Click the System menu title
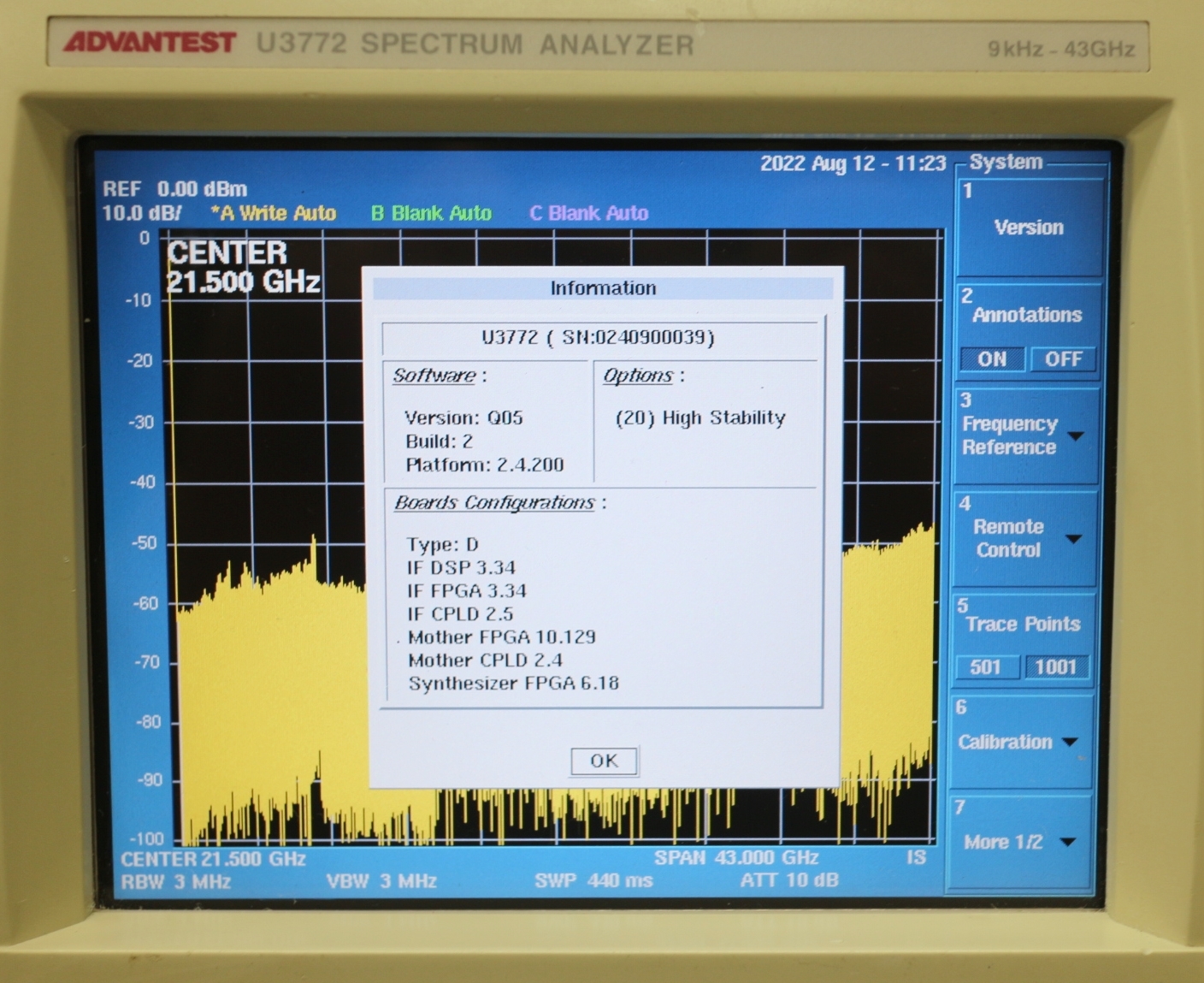Image resolution: width=1204 pixels, height=983 pixels. click(1006, 162)
